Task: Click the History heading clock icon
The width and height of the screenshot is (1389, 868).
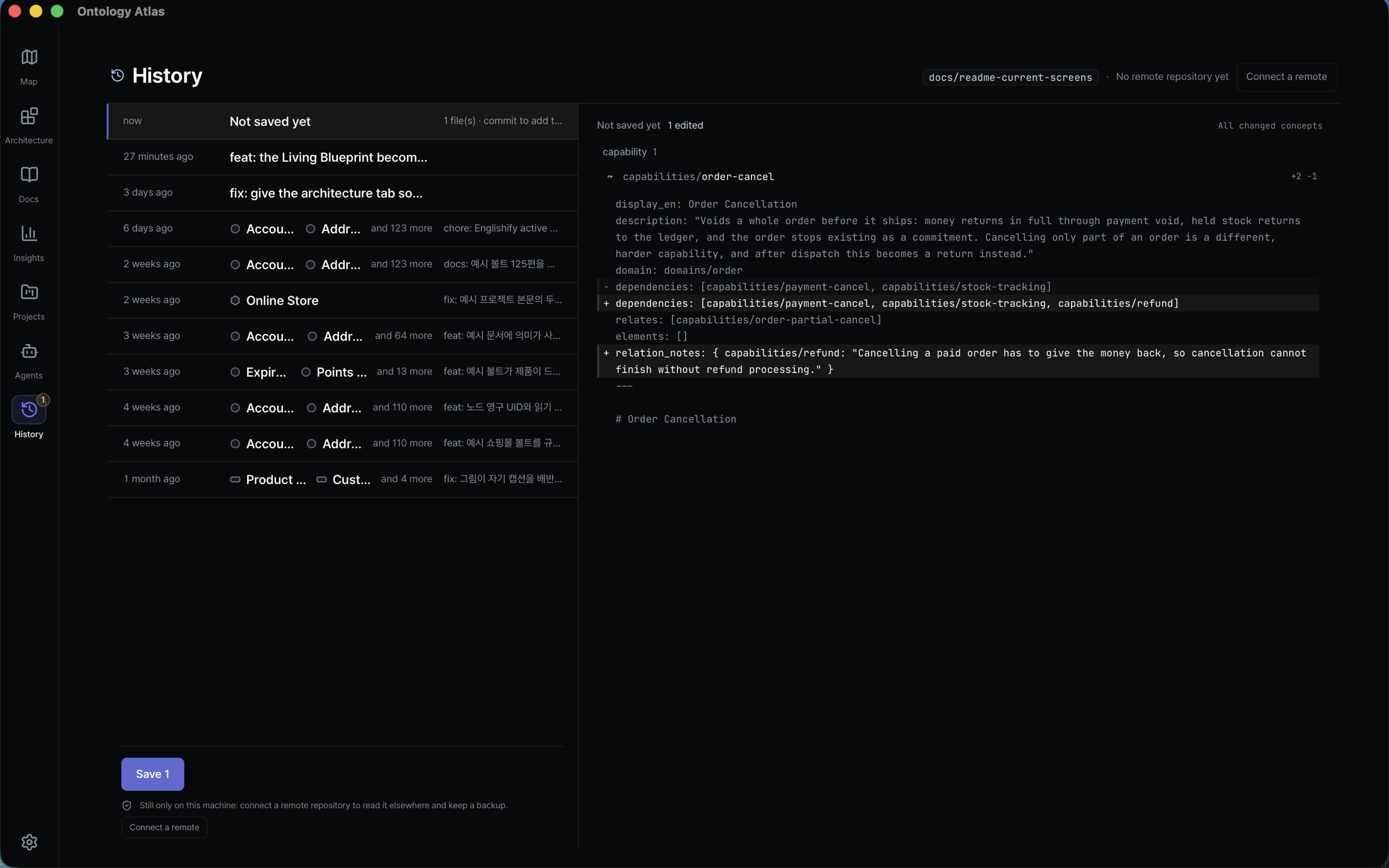Action: coord(117,75)
